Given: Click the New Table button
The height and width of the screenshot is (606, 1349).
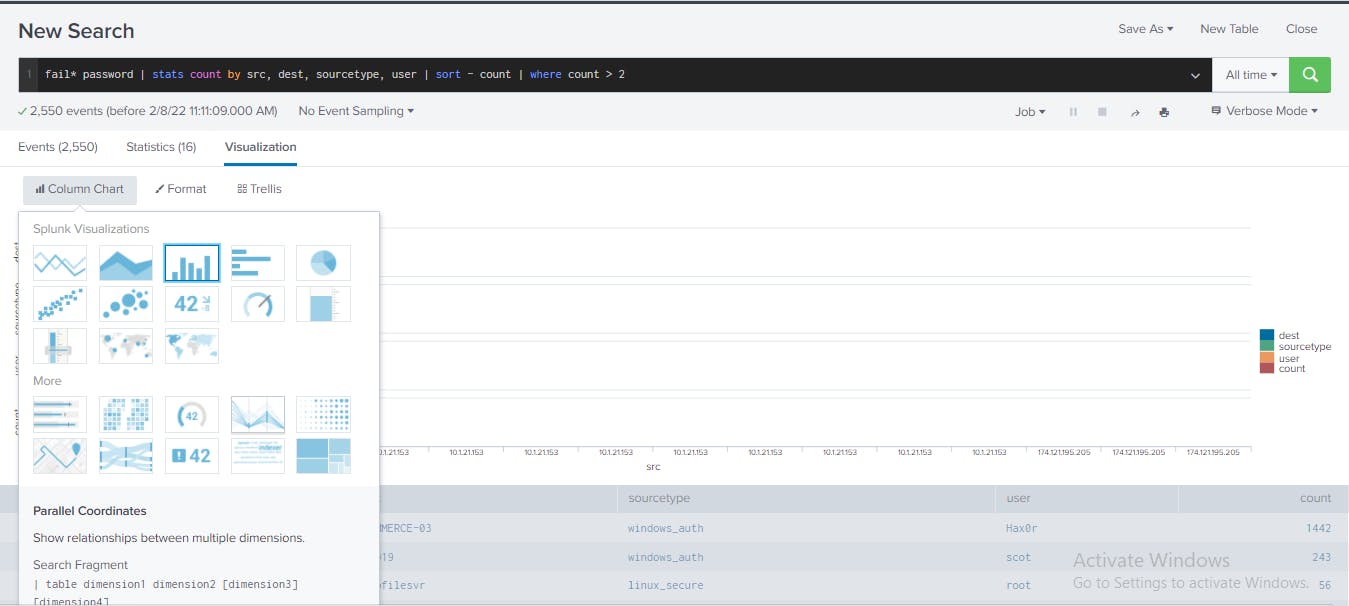Looking at the screenshot, I should pos(1229,29).
